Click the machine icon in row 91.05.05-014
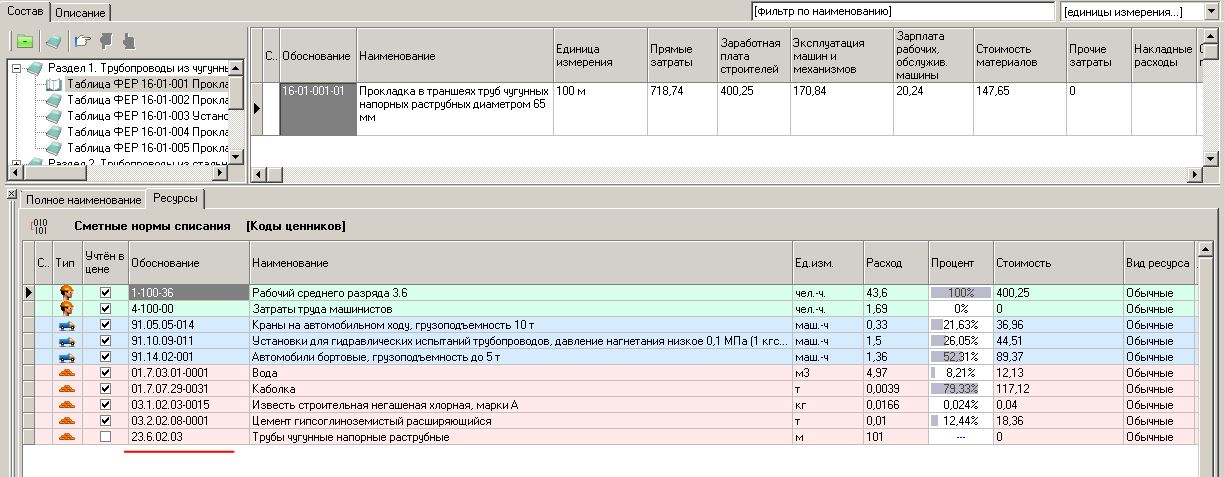The width and height of the screenshot is (1224, 477). click(67, 325)
